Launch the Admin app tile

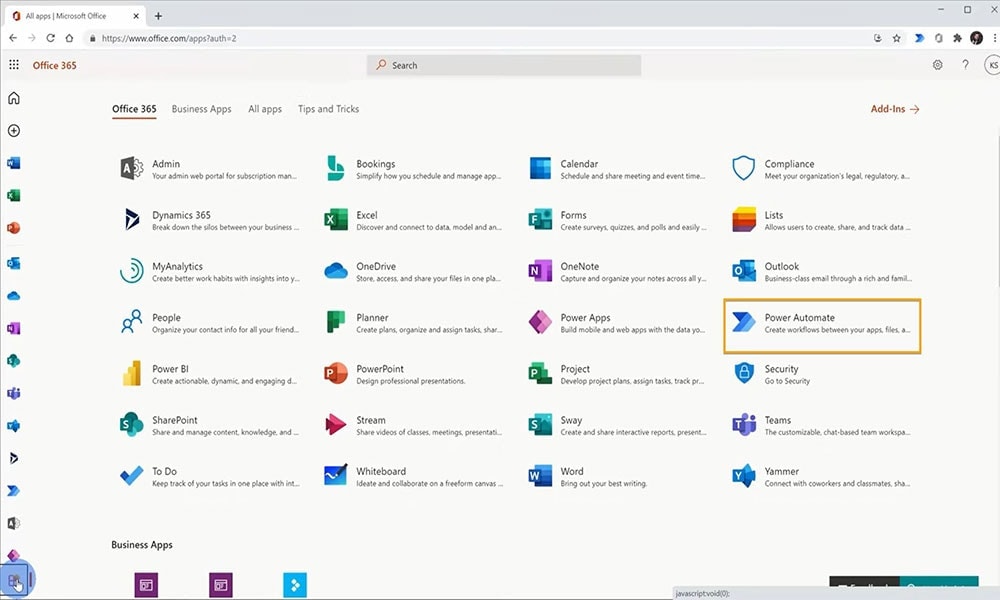coord(209,169)
